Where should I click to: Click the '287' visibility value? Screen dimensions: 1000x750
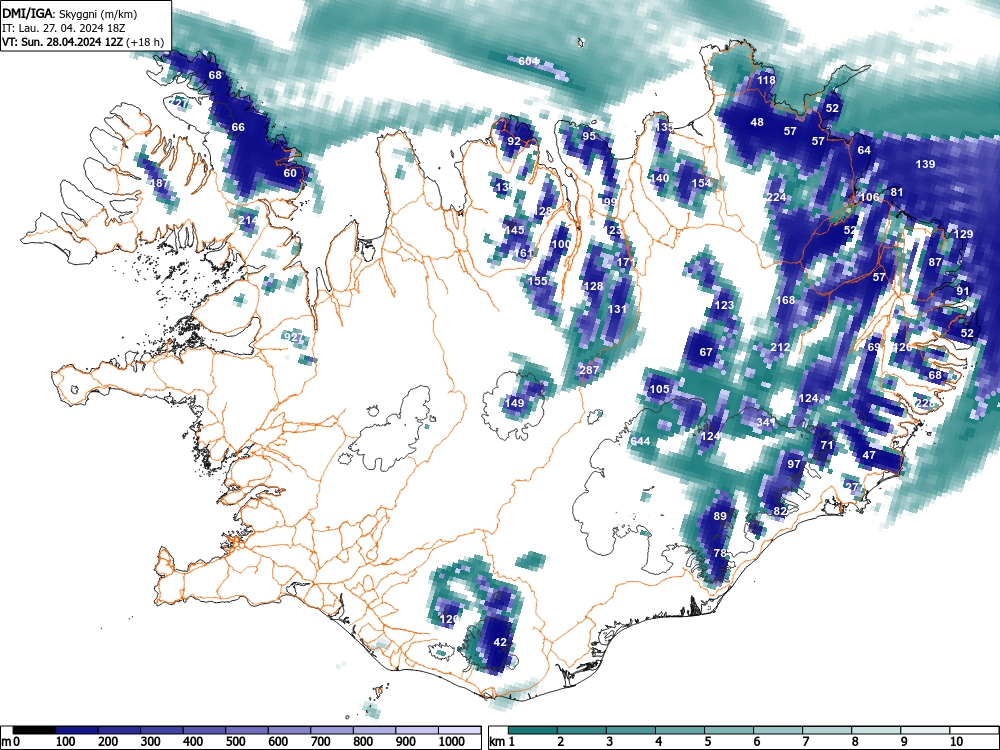[x=589, y=371]
